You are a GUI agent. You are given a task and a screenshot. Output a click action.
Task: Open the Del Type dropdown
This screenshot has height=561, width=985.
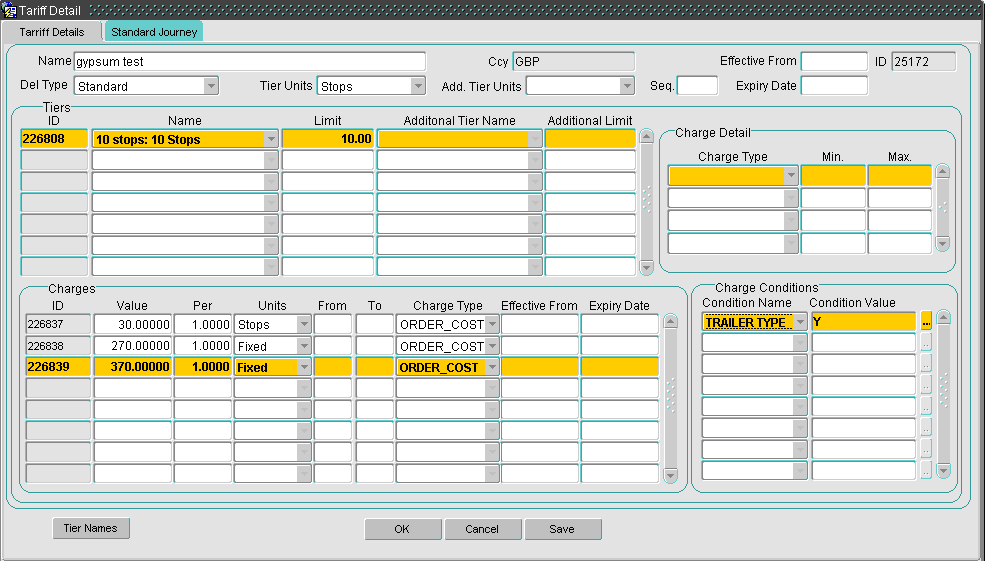coord(211,86)
